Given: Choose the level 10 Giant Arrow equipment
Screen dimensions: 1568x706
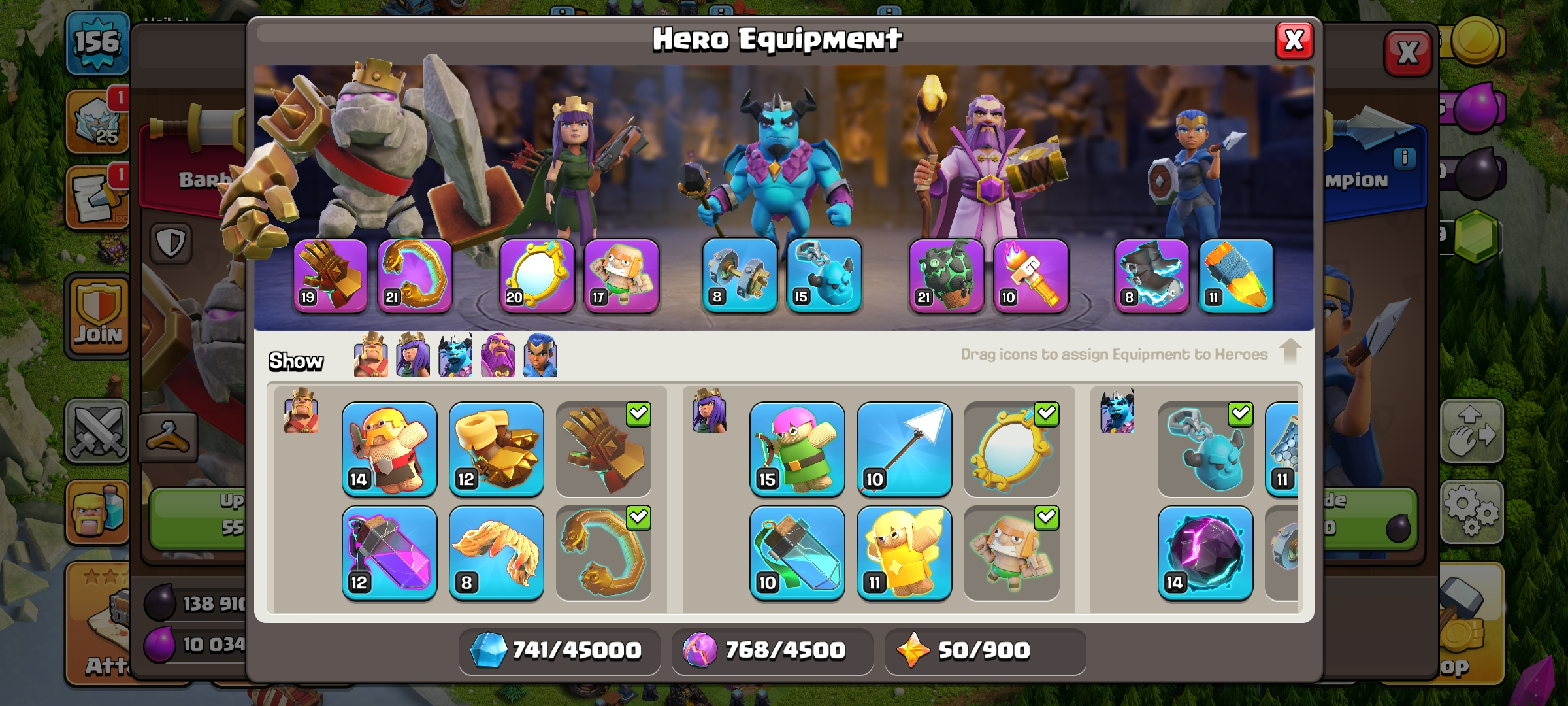Looking at the screenshot, I should [x=904, y=449].
